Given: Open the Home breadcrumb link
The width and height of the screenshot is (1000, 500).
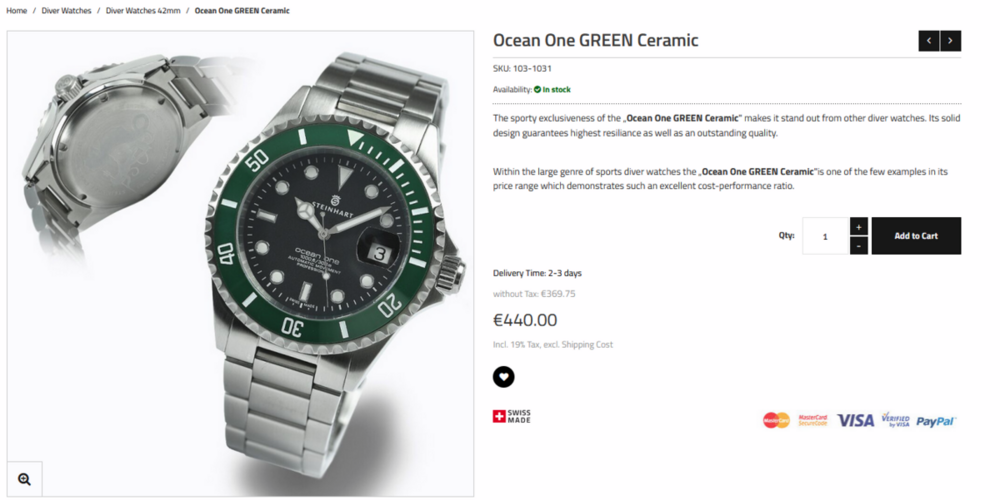Looking at the screenshot, I should pos(16,11).
